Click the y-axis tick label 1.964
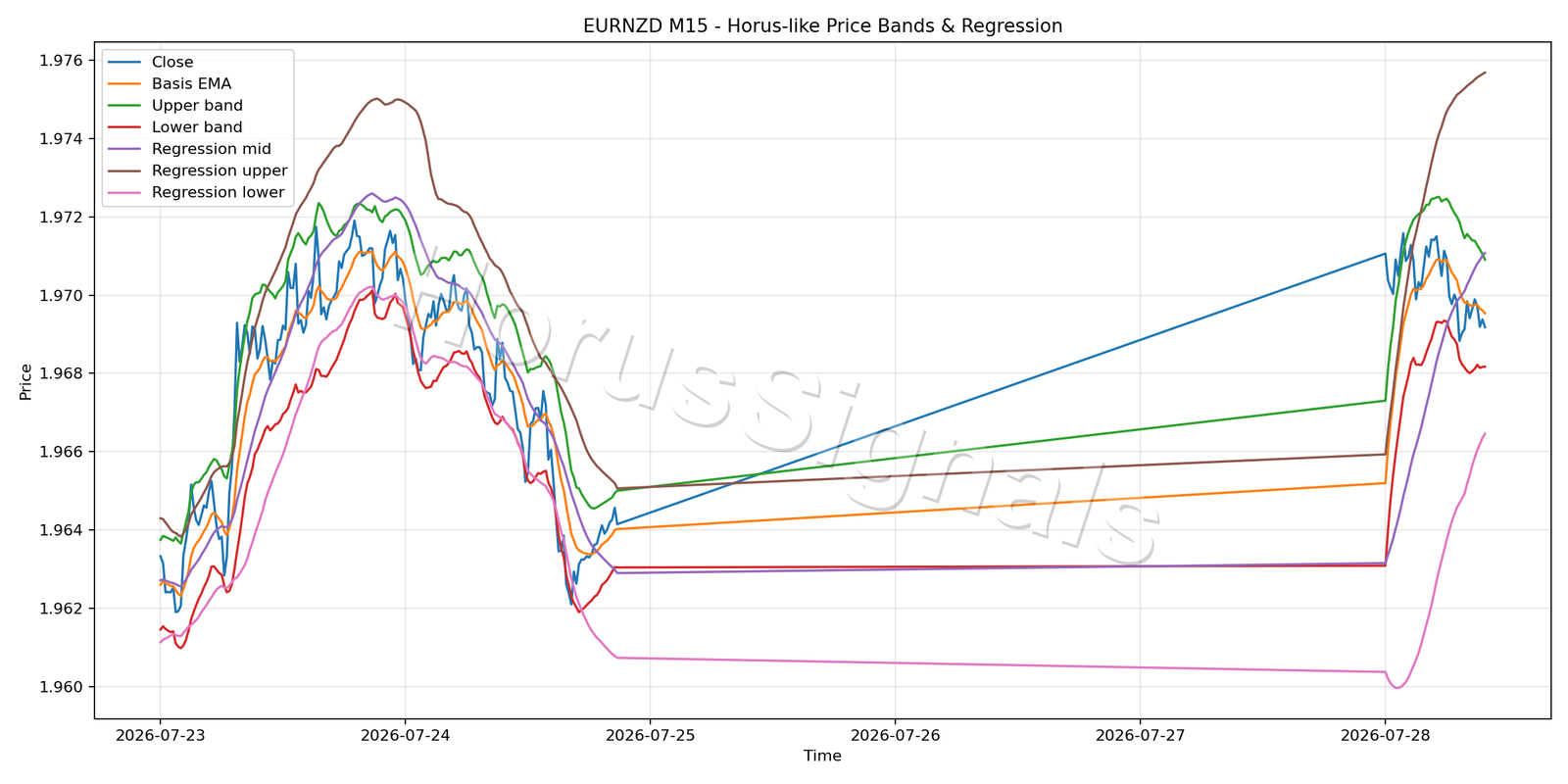Viewport: 1568px width, 784px height. [61, 530]
